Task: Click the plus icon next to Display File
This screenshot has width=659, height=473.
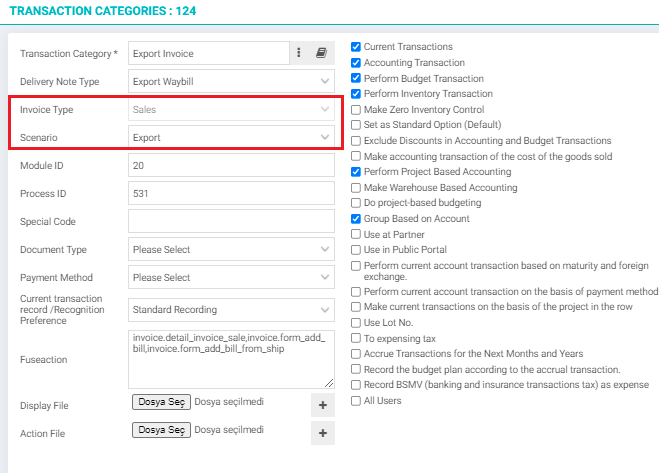Action: point(323,405)
